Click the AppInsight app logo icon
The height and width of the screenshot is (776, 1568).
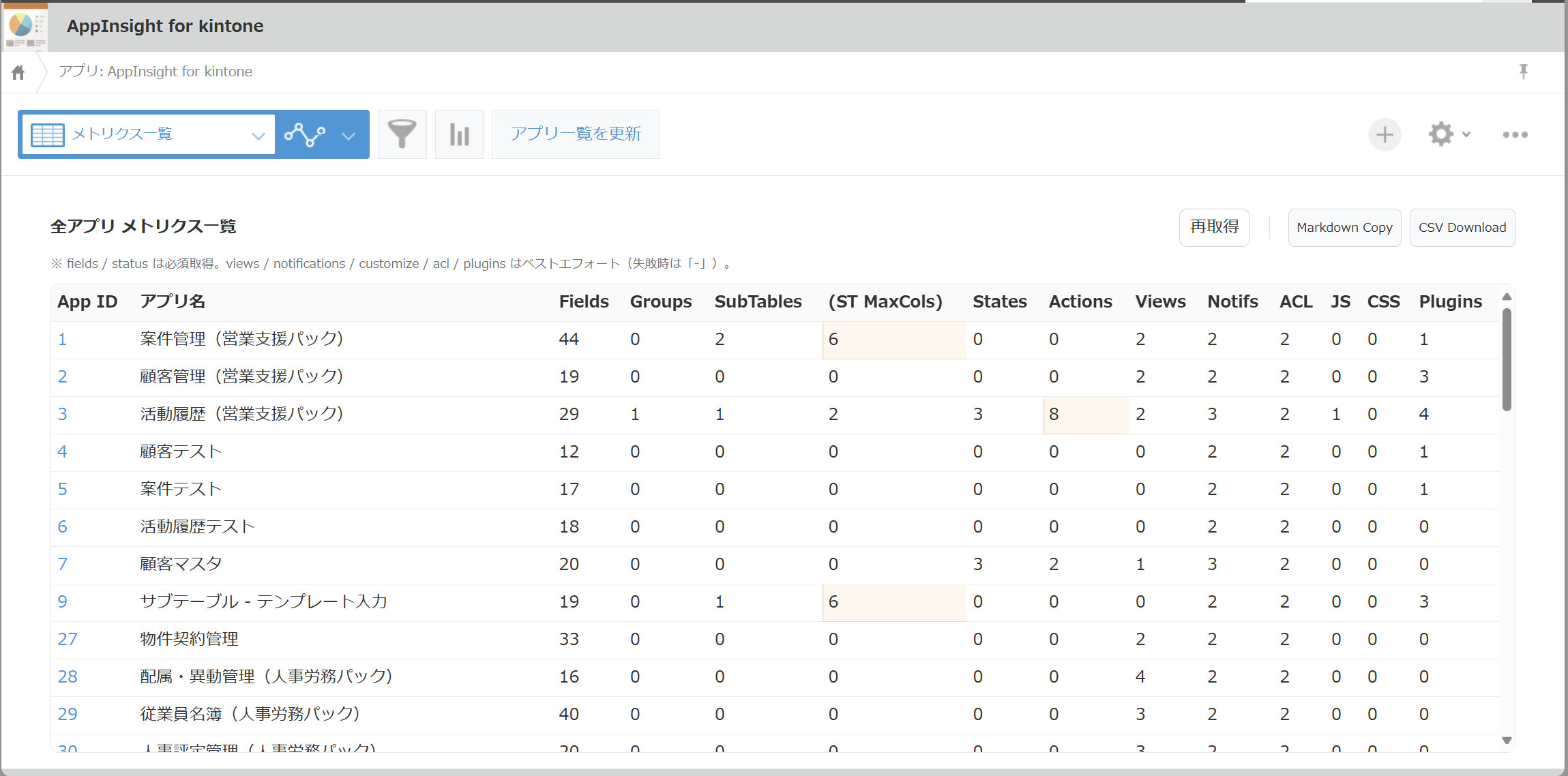tap(26, 26)
